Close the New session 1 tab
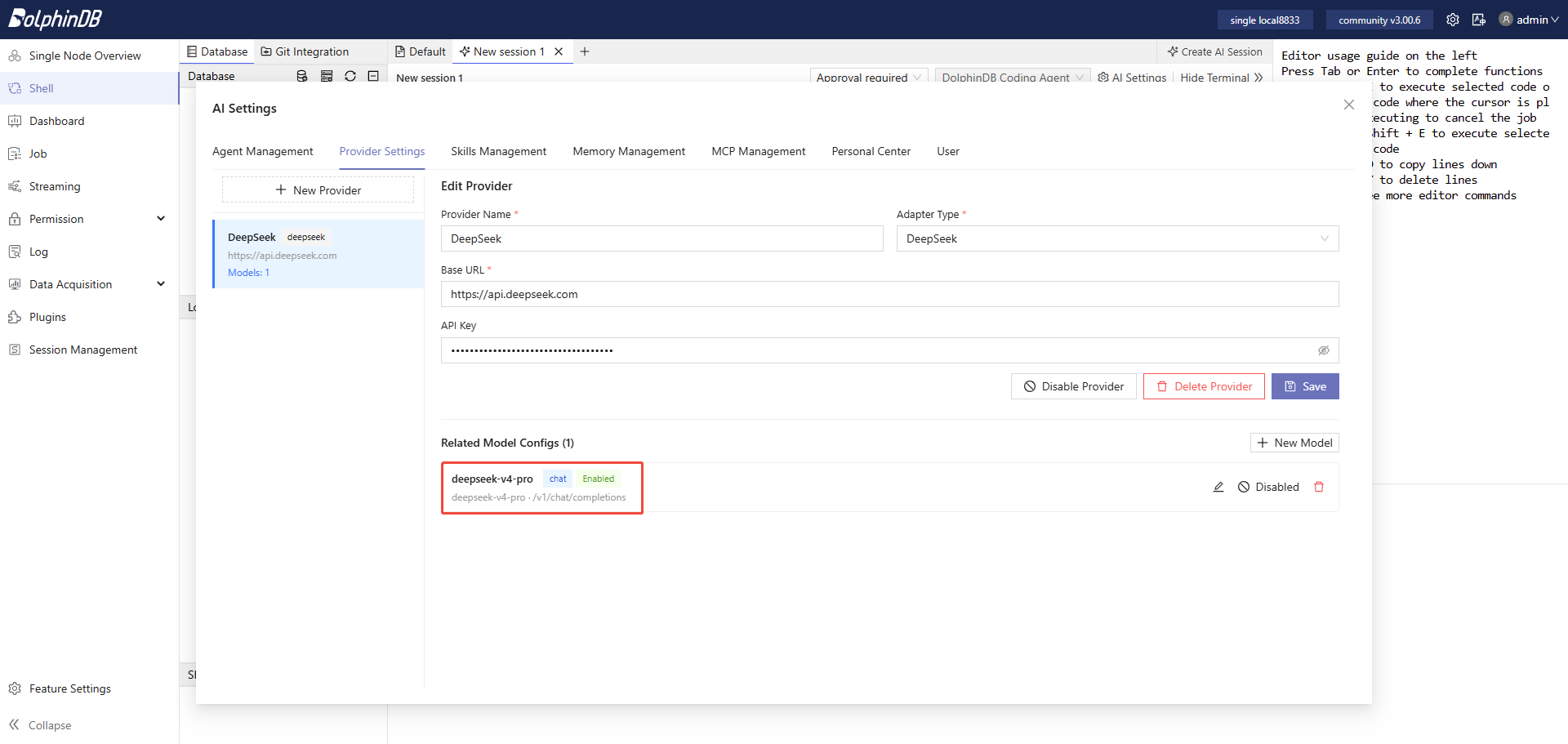 click(x=559, y=51)
